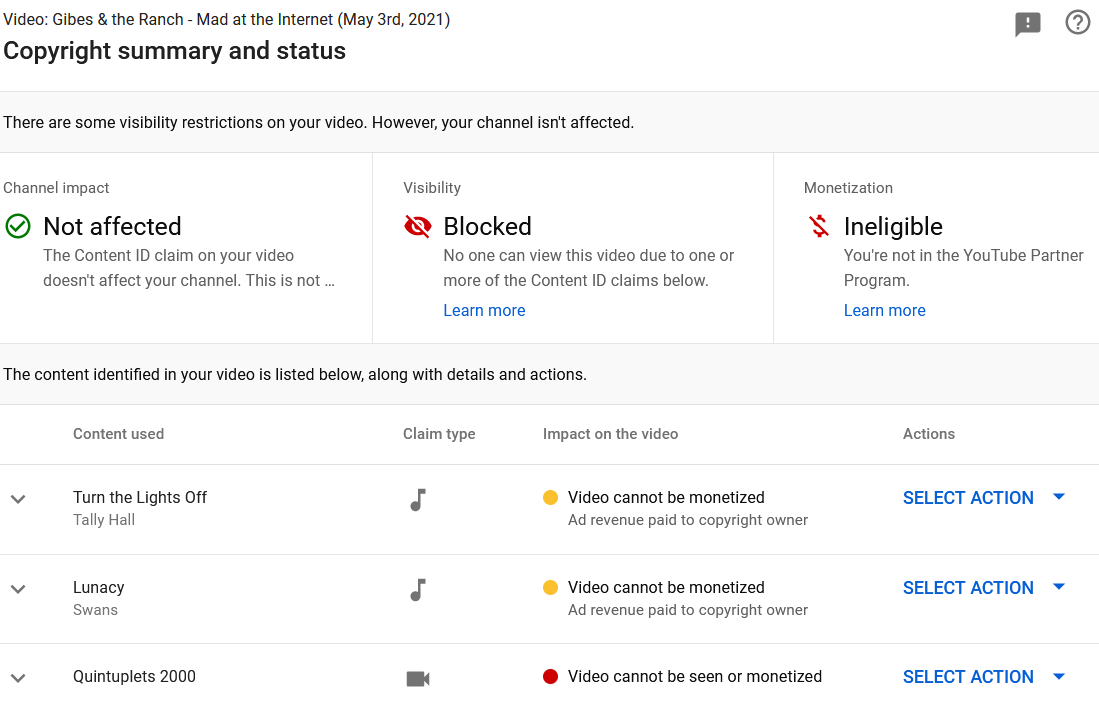Click the video camera icon for Quintuplets 2000

coord(418,679)
